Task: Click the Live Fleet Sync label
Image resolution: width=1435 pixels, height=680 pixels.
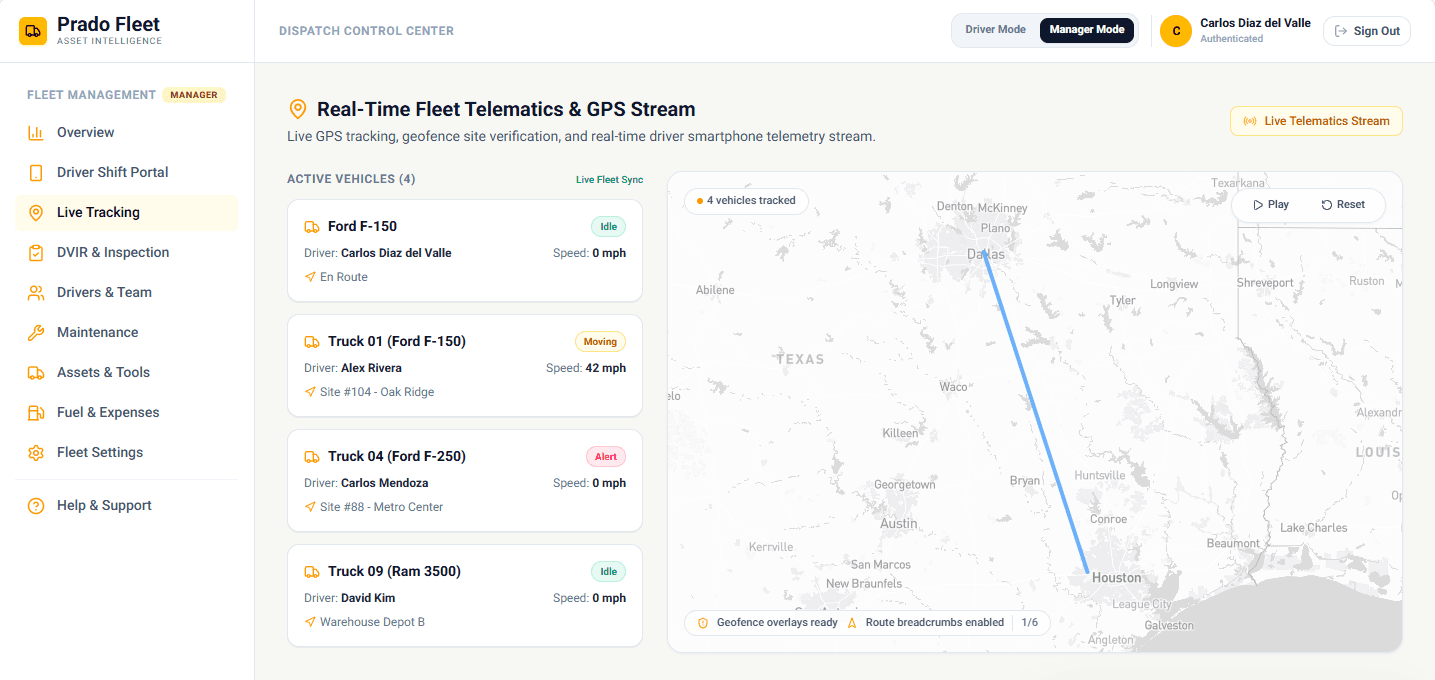Action: click(609, 180)
